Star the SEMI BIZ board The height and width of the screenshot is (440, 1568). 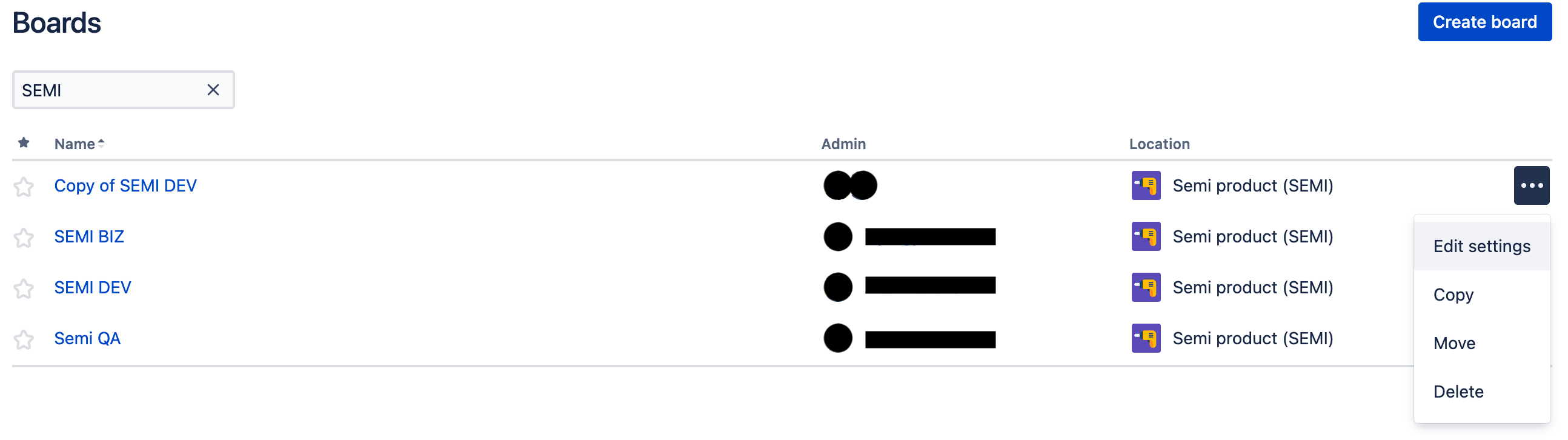24,236
